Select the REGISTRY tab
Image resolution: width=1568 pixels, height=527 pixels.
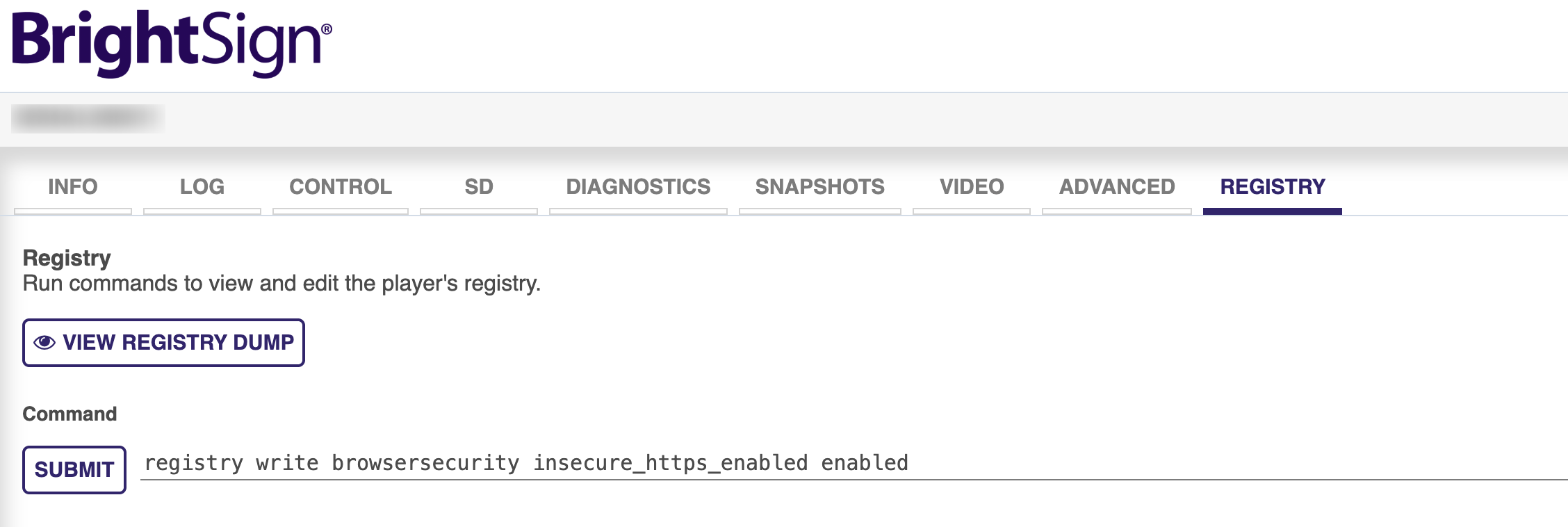point(1273,187)
